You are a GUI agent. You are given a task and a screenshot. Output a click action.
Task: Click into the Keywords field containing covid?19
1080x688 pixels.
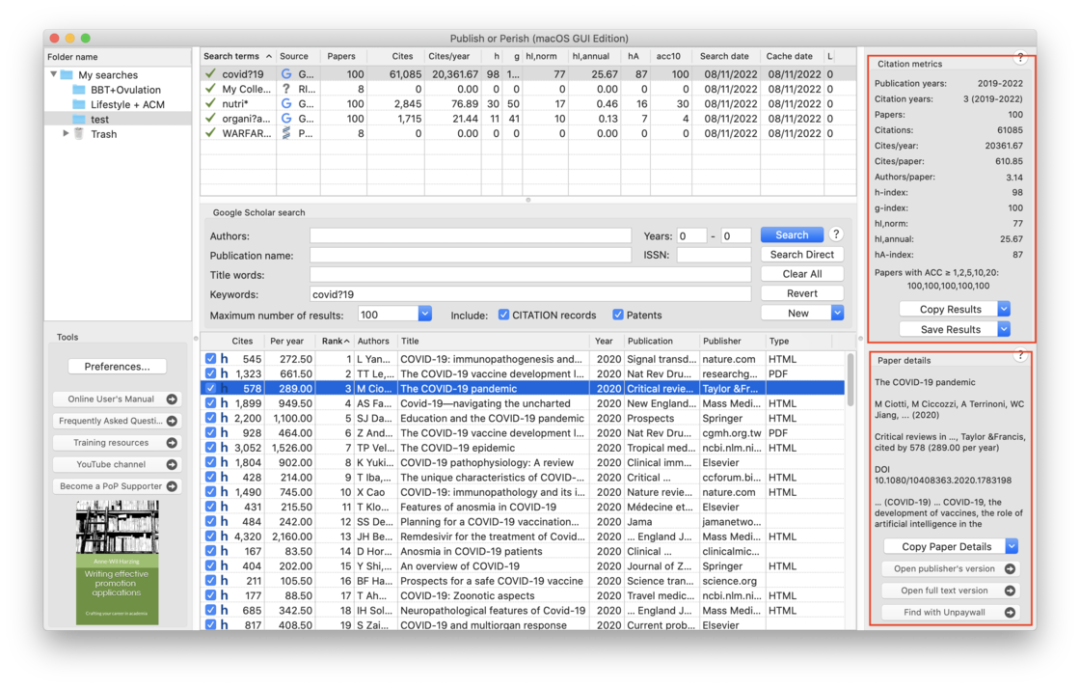pos(530,294)
